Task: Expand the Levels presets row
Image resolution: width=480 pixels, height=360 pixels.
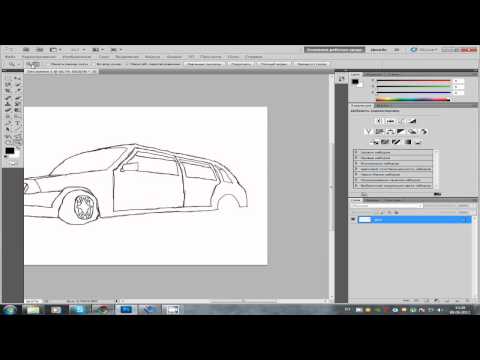Action: point(356,152)
